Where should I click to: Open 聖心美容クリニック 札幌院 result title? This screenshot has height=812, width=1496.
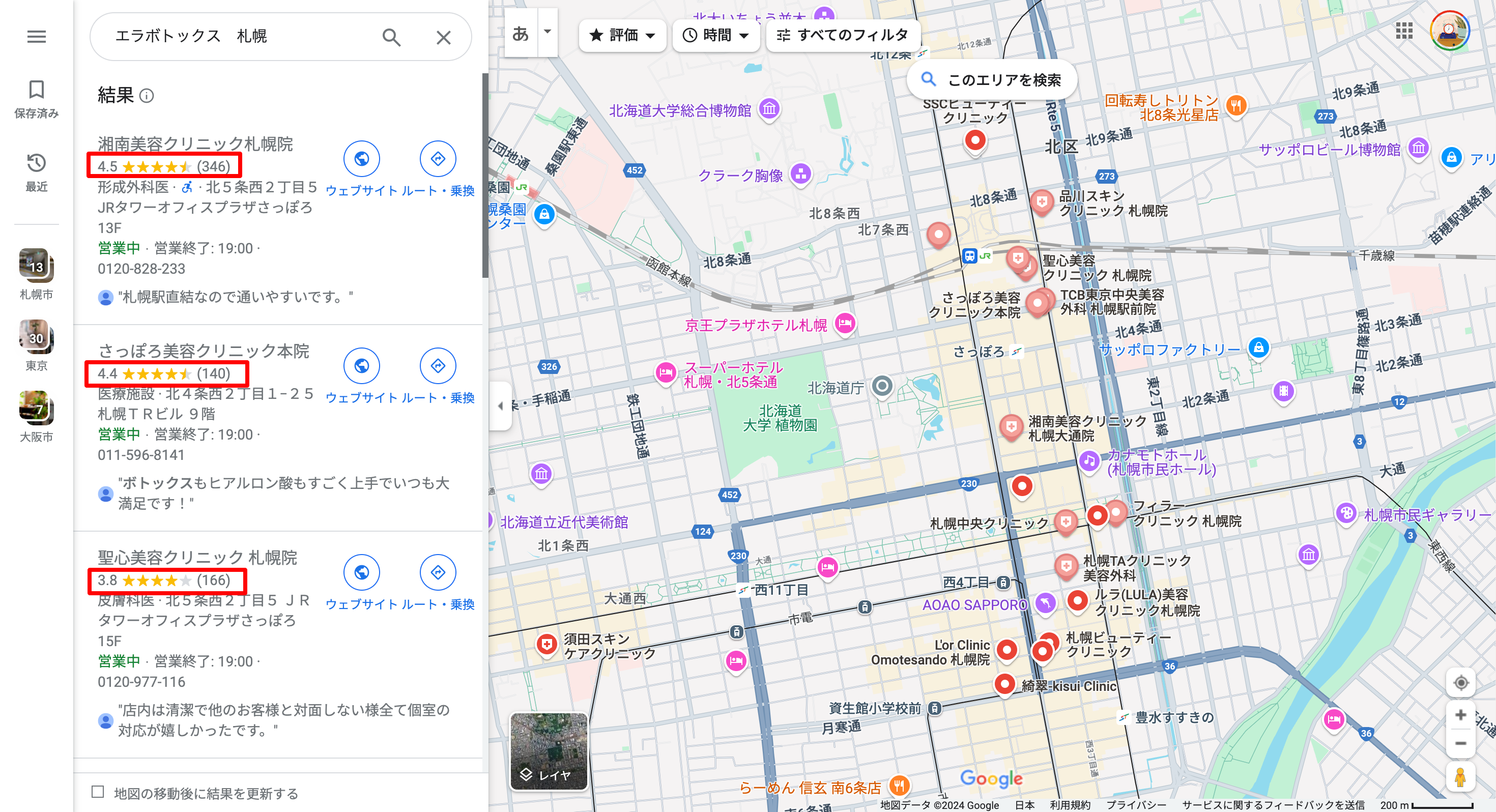tap(197, 558)
